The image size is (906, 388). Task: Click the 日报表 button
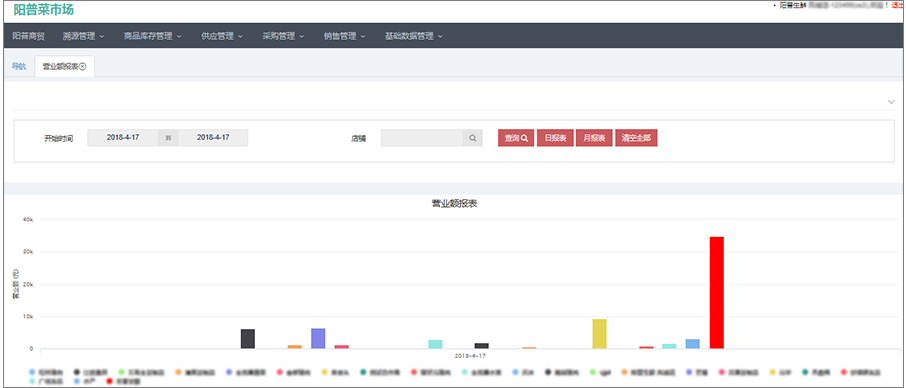point(555,138)
